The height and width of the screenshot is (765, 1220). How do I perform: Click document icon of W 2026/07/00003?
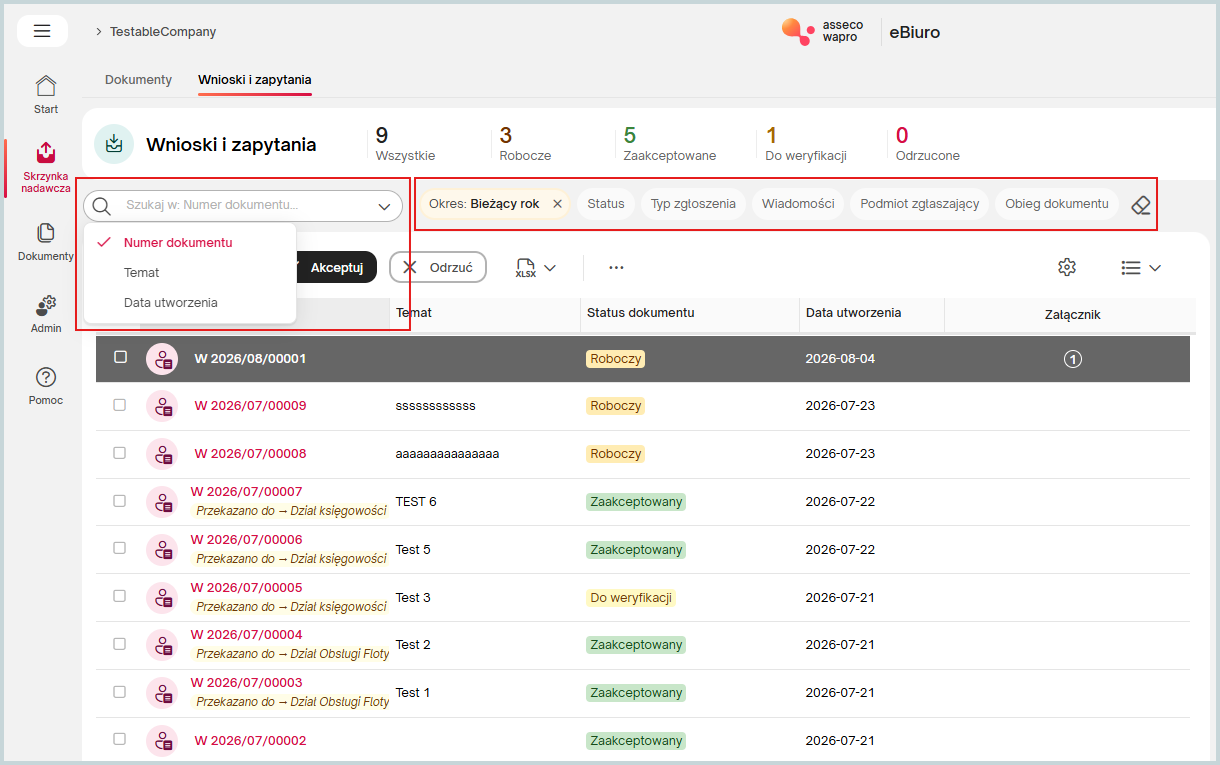point(162,693)
